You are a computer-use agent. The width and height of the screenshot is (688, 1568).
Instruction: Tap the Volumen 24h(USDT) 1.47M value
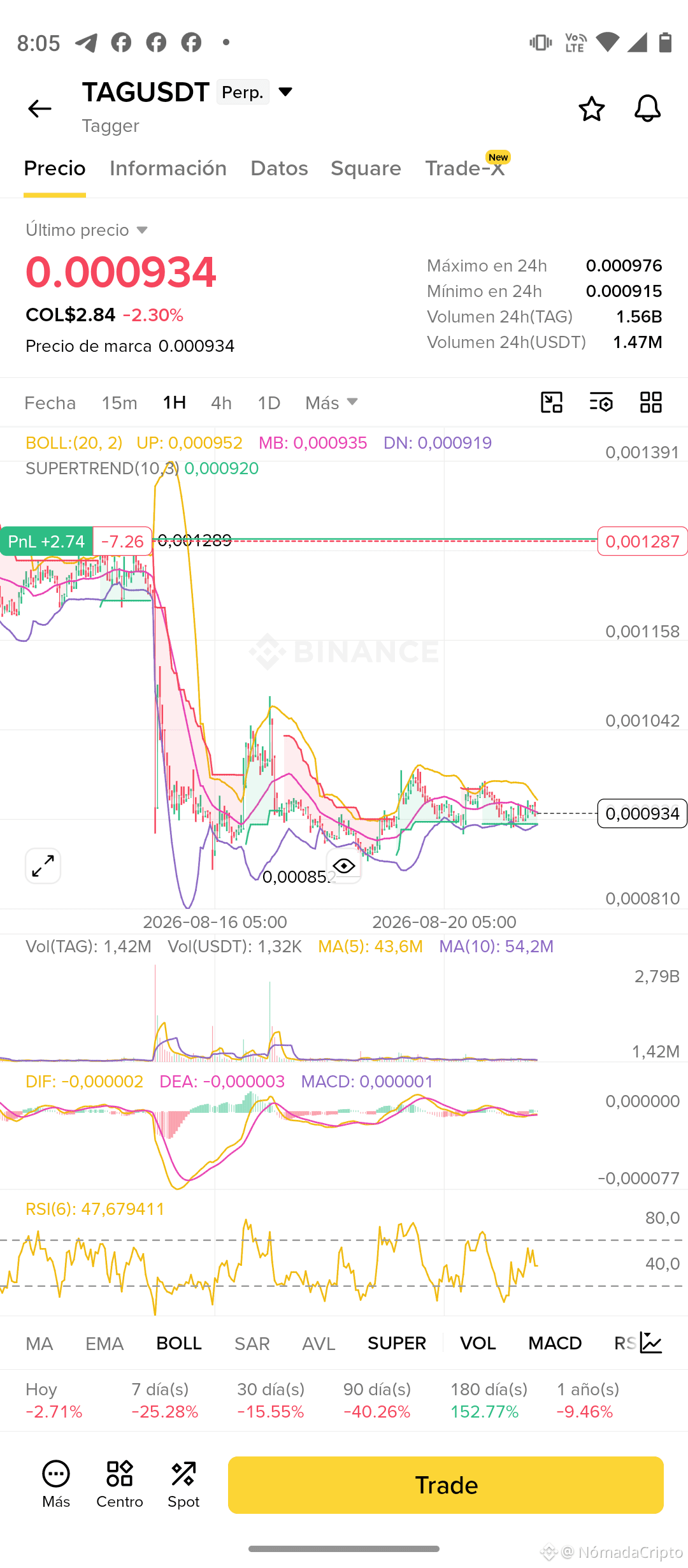coord(638,342)
